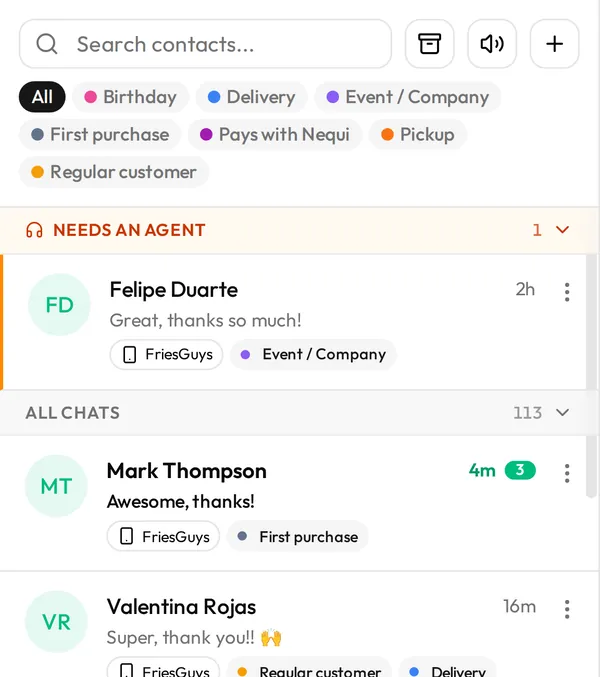The width and height of the screenshot is (600, 677).
Task: Filter contacts by Delivery tag
Action: (x=252, y=97)
